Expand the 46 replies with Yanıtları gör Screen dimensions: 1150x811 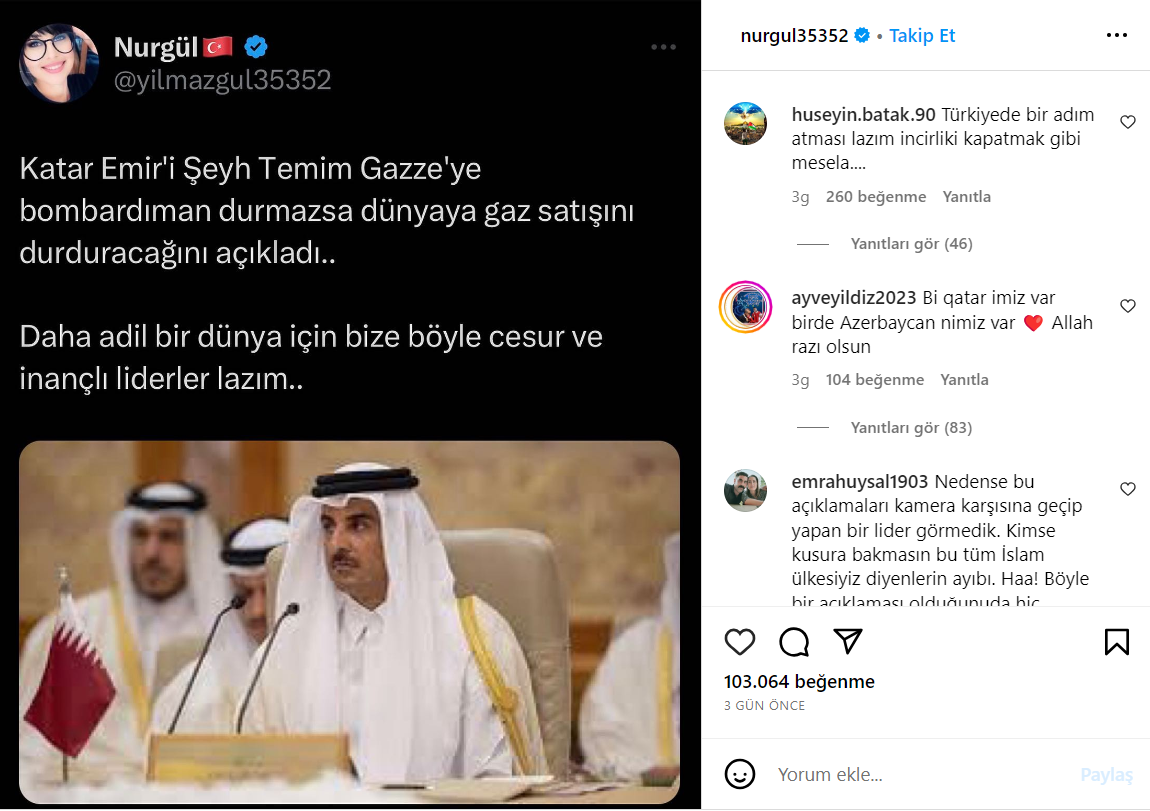[x=911, y=243]
